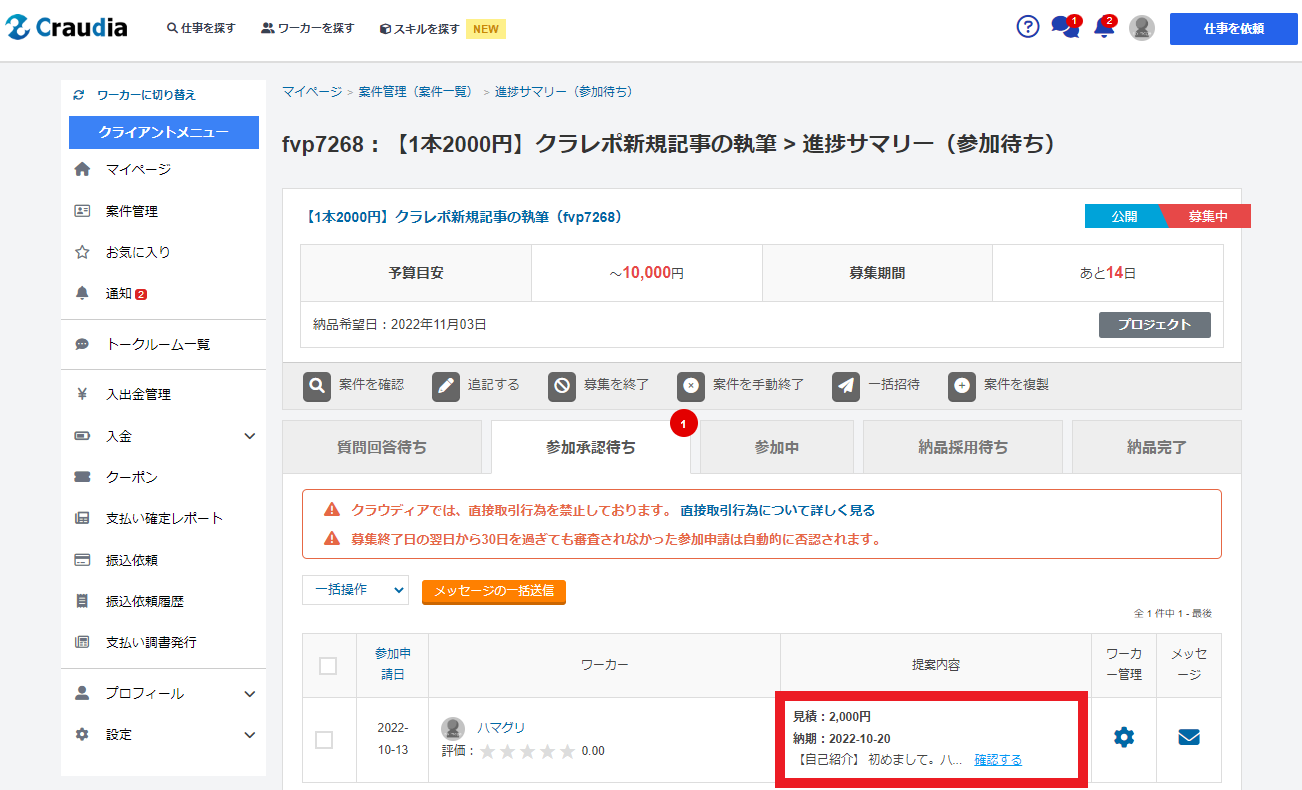Click the 確認する link in proposal
Image resolution: width=1302 pixels, height=790 pixels.
tap(998, 760)
